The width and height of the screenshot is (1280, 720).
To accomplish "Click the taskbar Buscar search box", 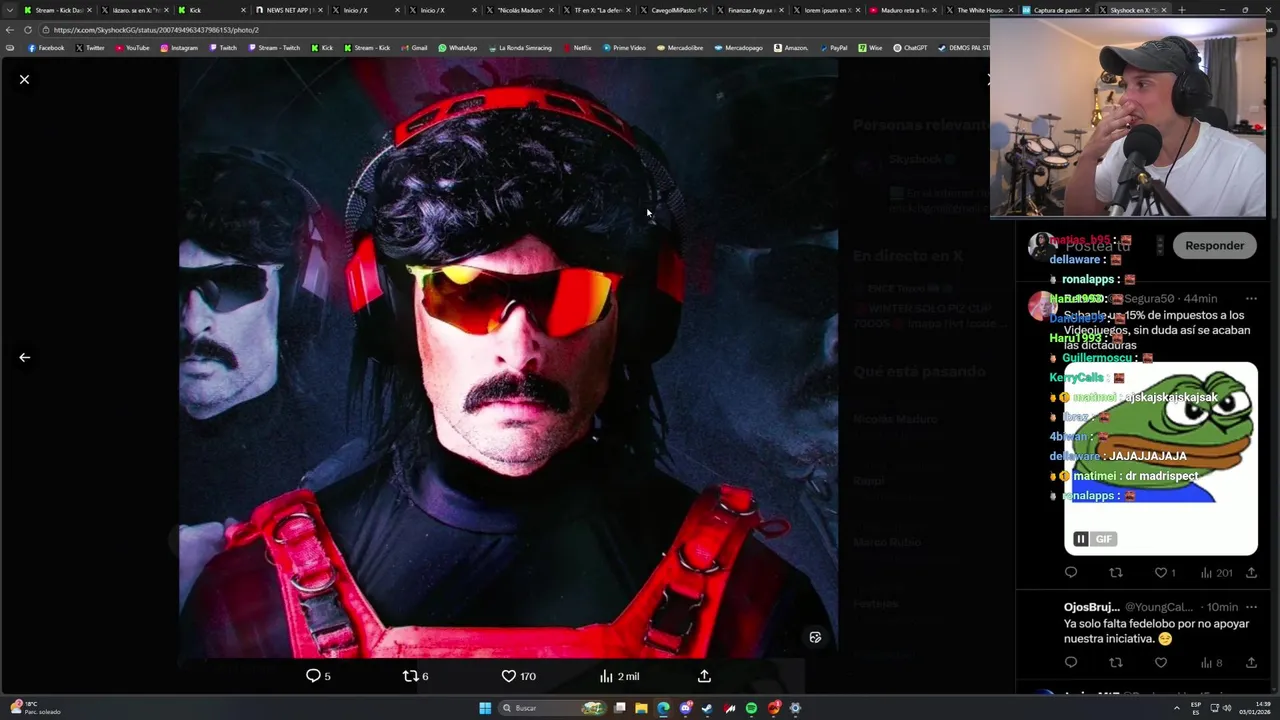I will point(552,708).
